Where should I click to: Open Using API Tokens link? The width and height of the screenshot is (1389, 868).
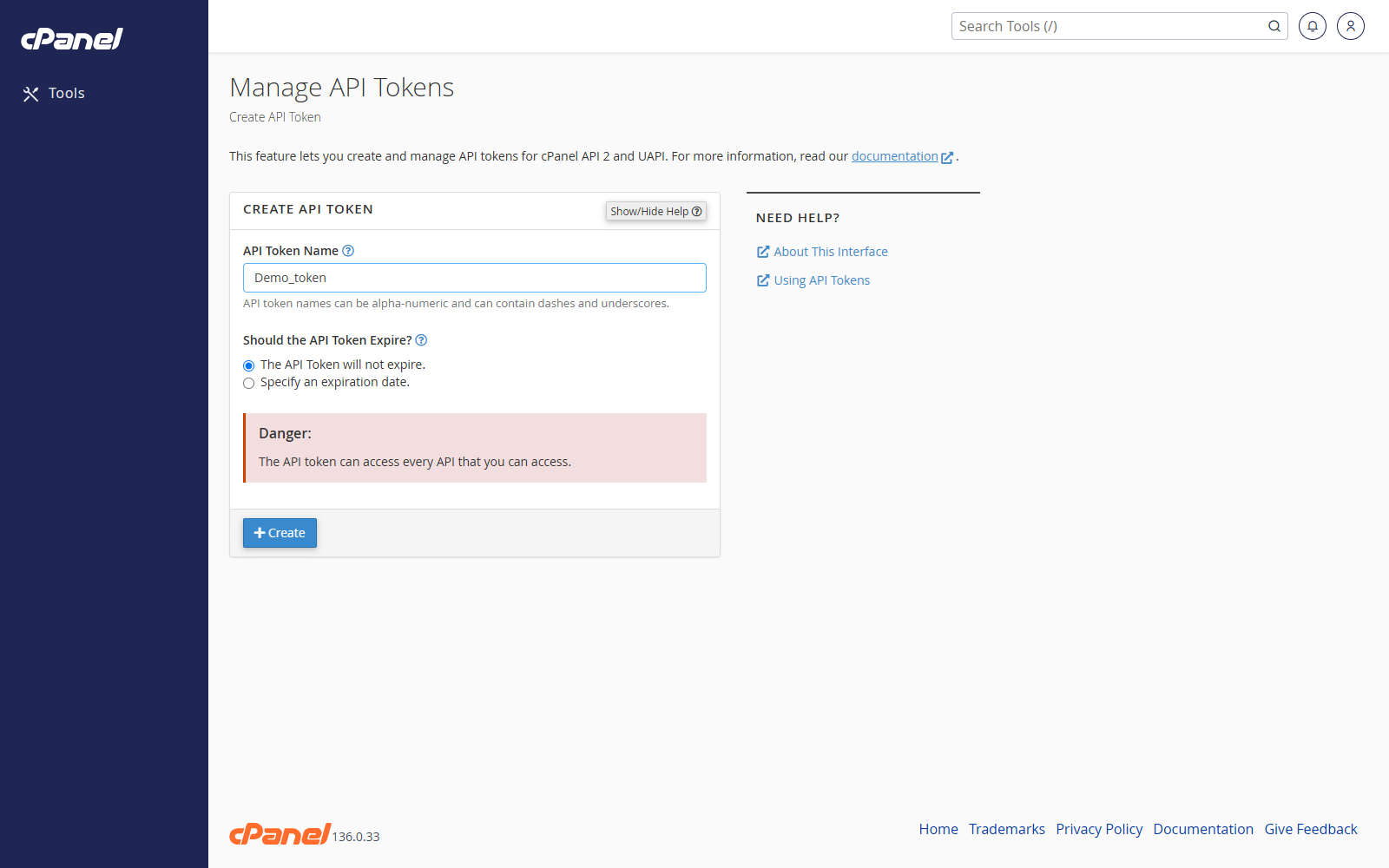822,280
